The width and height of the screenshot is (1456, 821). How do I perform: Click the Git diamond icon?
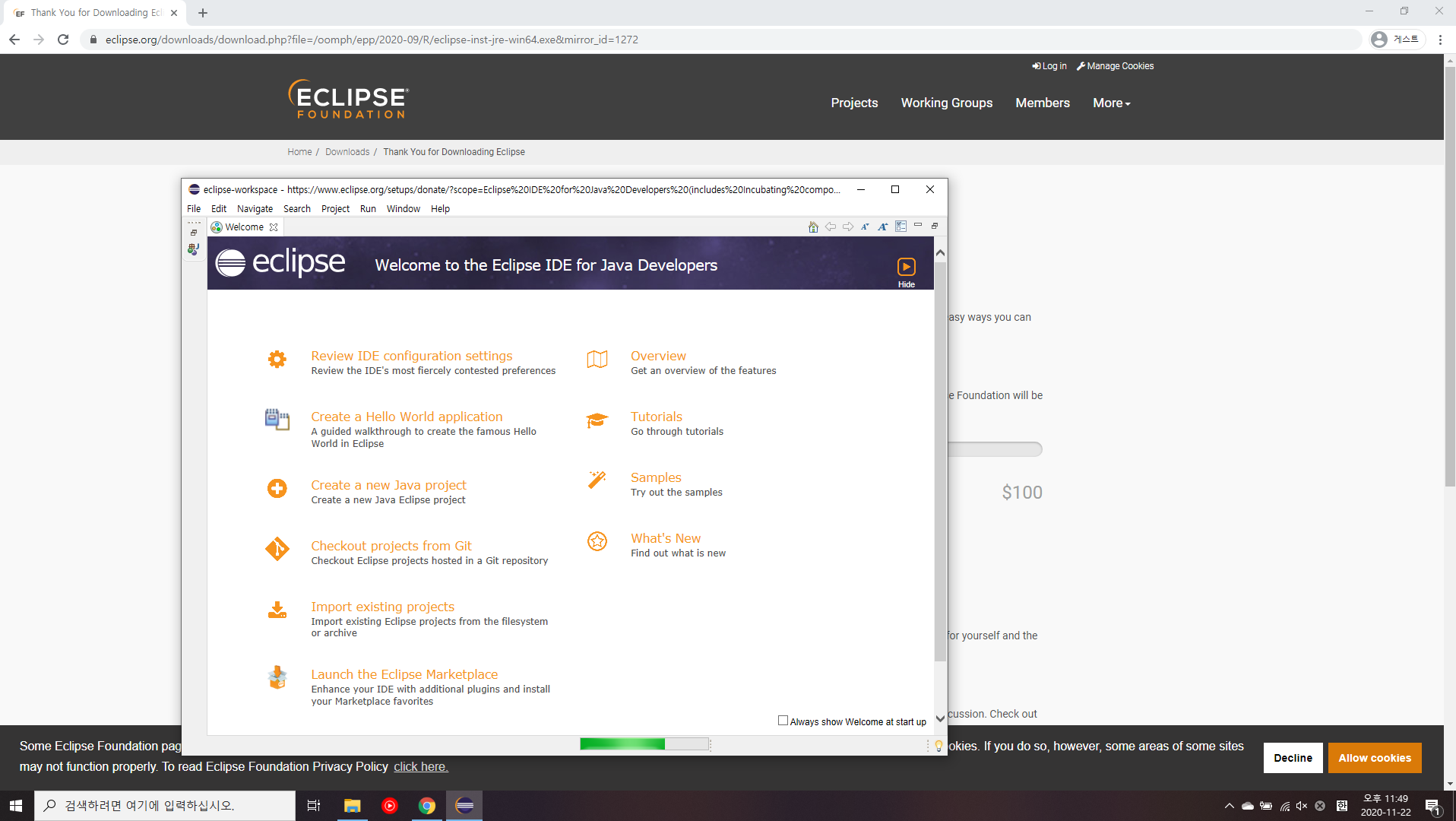[x=277, y=548]
